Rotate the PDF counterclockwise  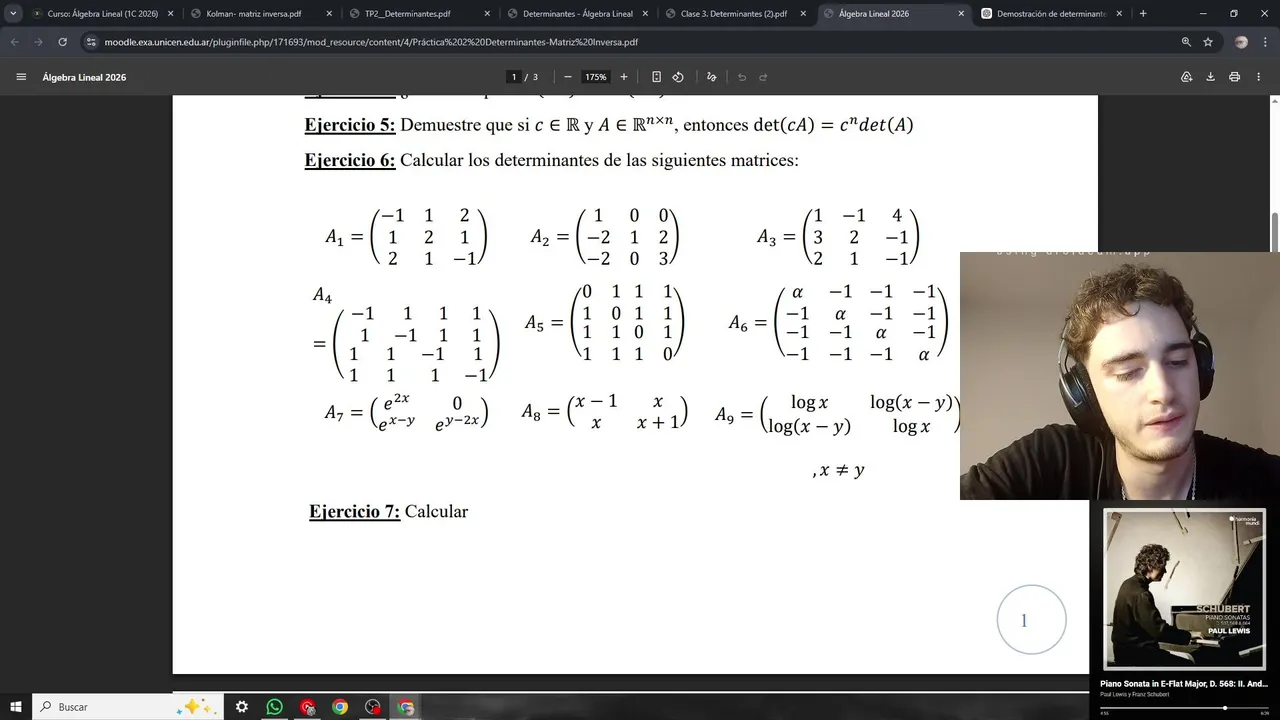[x=678, y=77]
